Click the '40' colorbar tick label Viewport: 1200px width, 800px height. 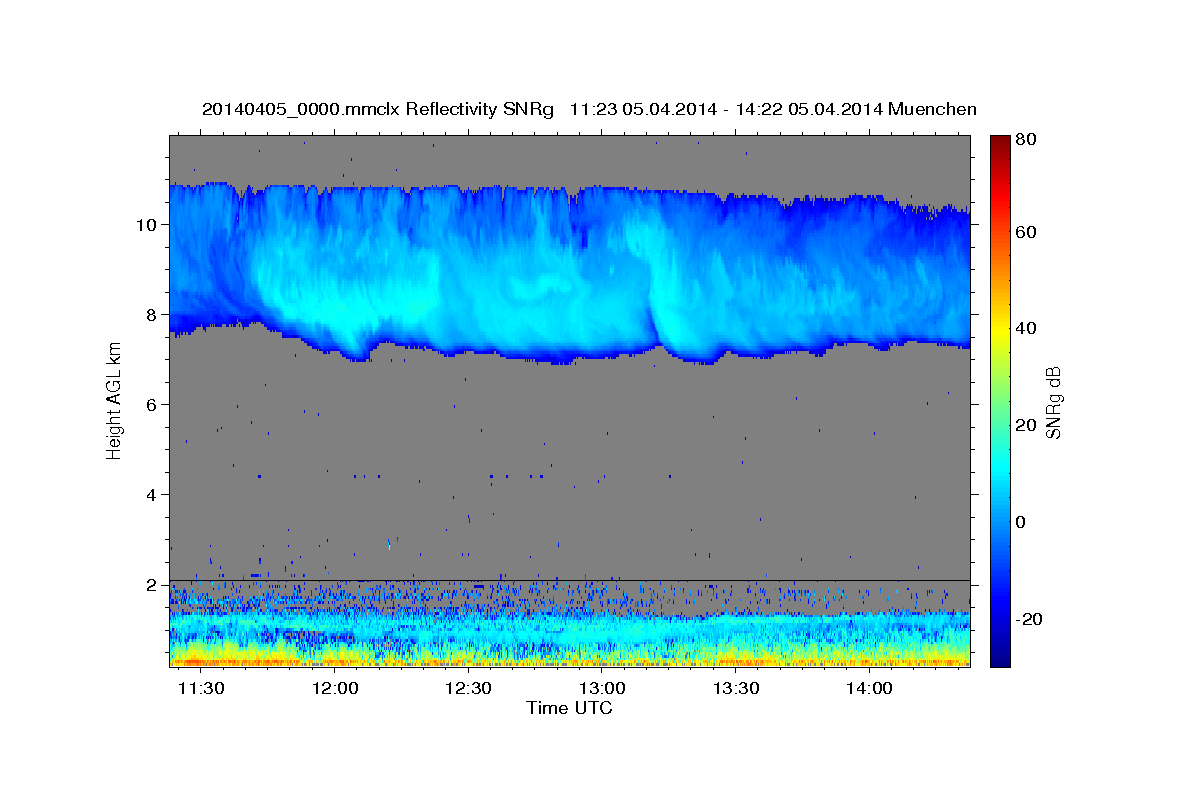1025,328
